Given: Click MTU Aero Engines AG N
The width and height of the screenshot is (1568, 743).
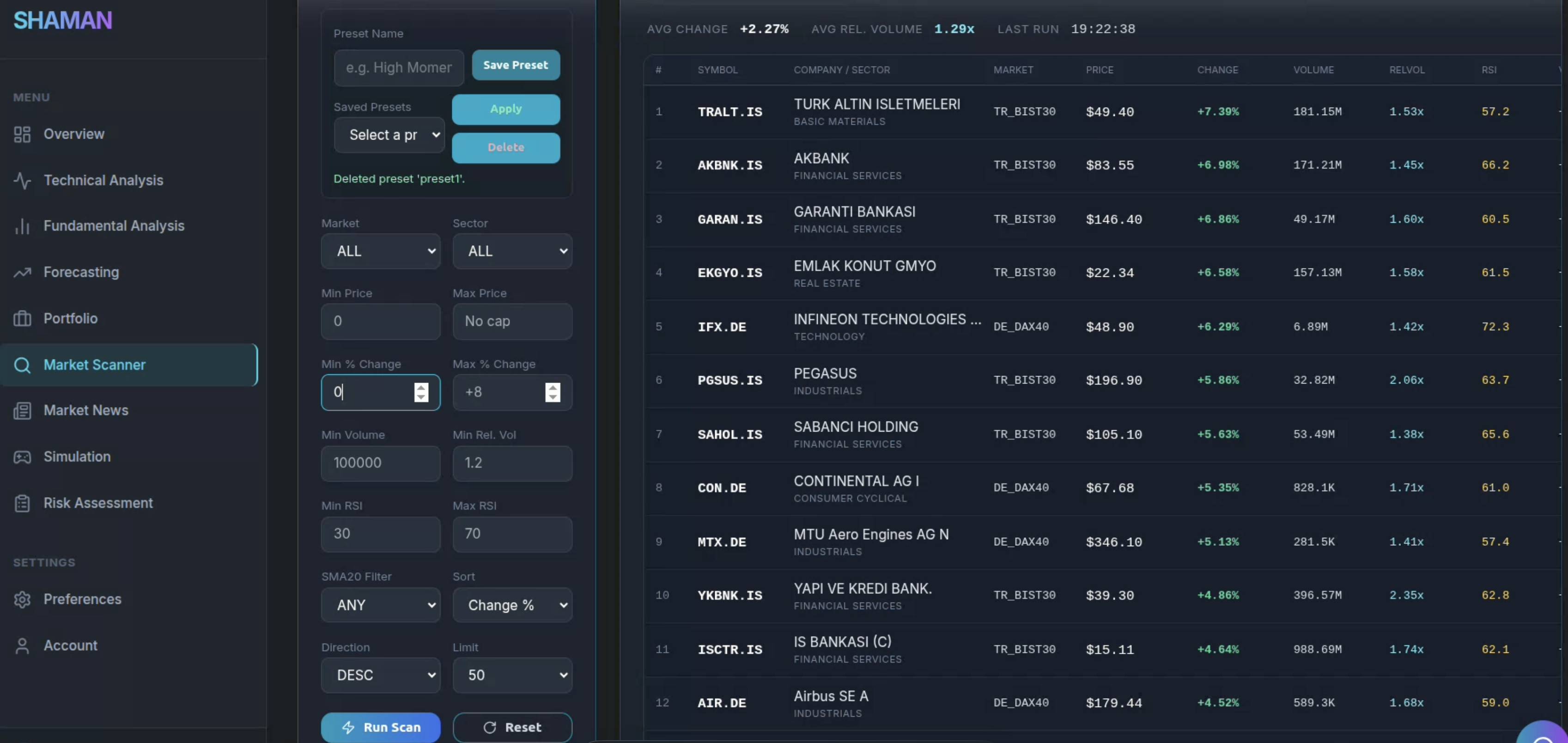Looking at the screenshot, I should [871, 535].
